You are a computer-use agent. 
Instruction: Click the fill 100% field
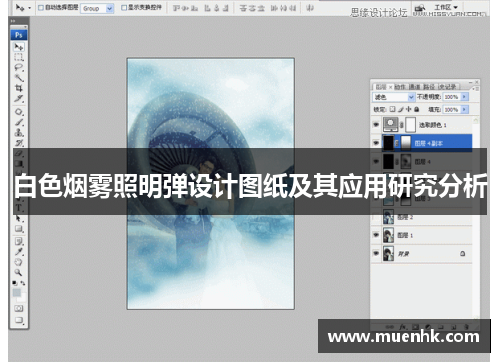click(x=451, y=109)
